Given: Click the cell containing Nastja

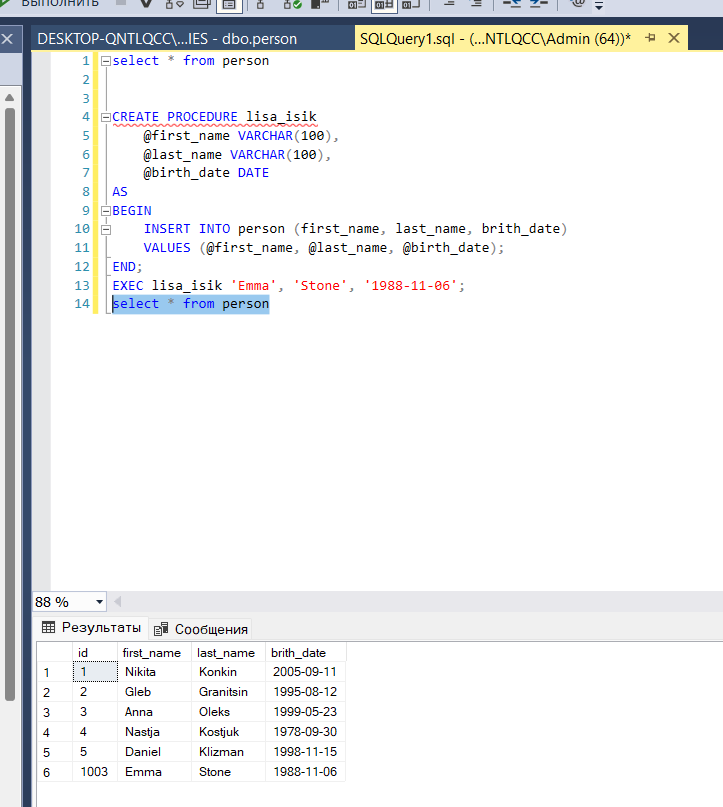Looking at the screenshot, I should click(x=154, y=732).
